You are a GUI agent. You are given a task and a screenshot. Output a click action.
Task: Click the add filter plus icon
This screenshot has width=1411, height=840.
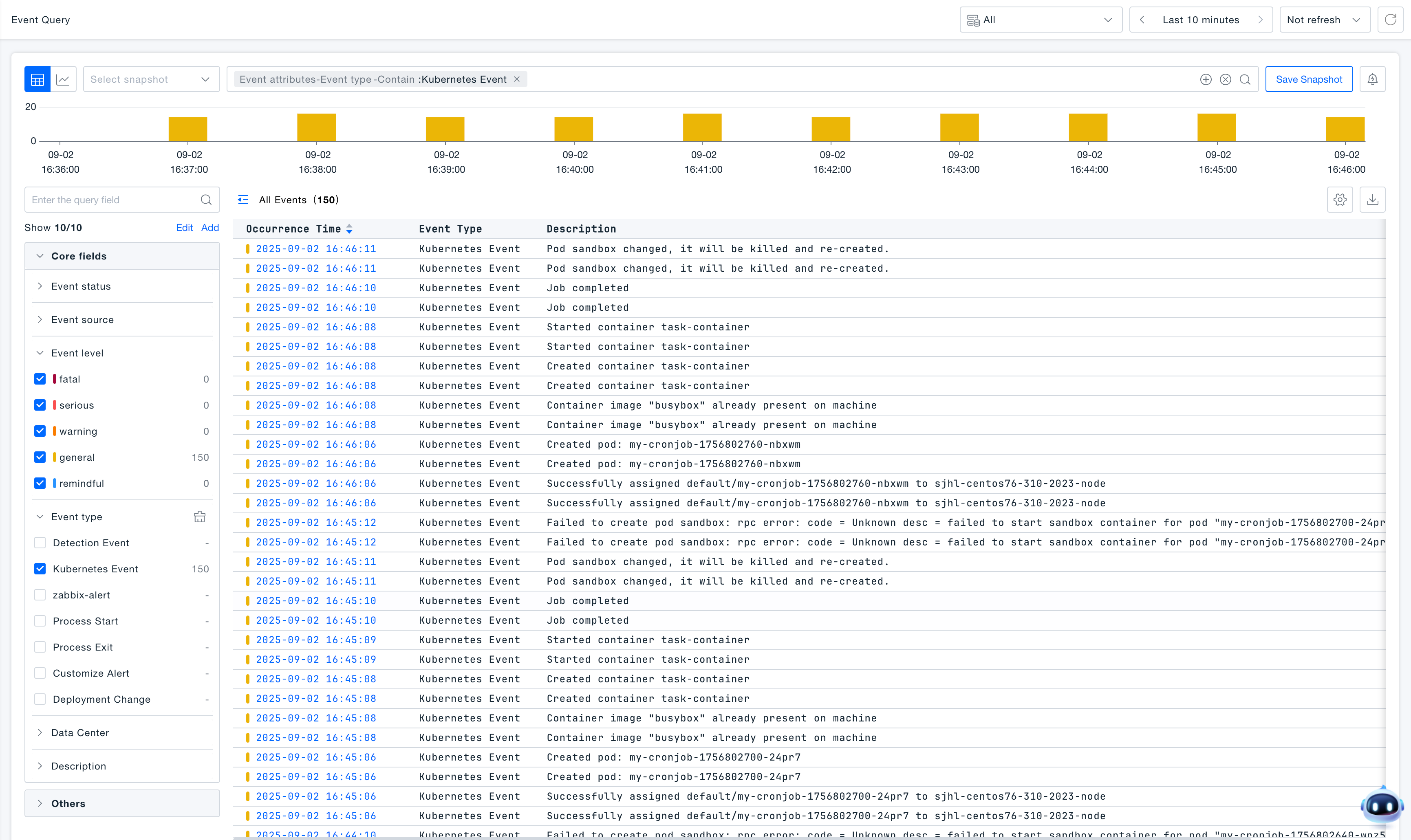coord(1206,79)
